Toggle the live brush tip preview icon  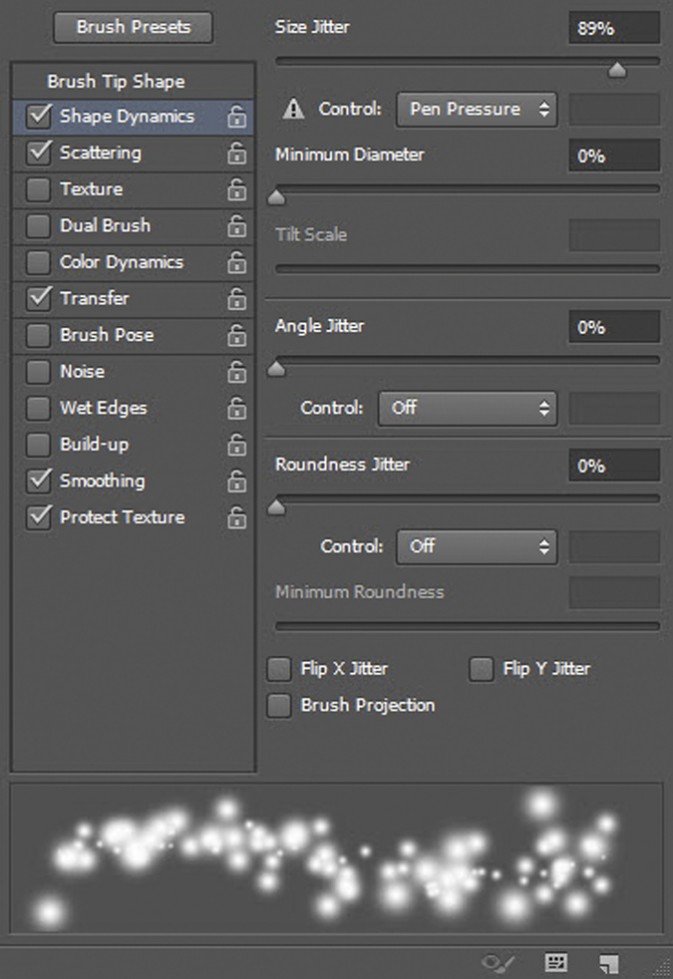pyautogui.click(x=497, y=963)
